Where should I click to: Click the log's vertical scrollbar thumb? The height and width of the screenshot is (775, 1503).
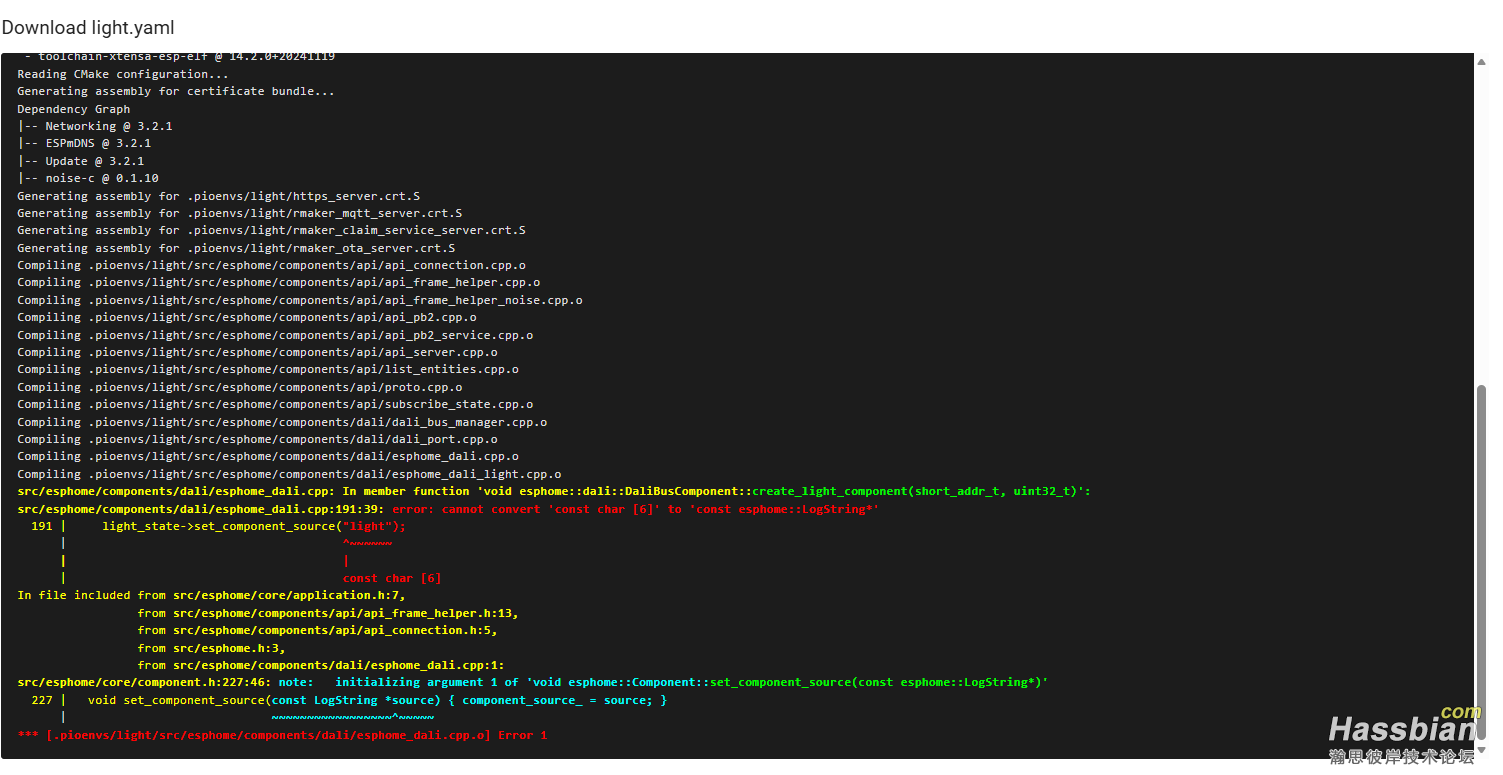click(1481, 560)
